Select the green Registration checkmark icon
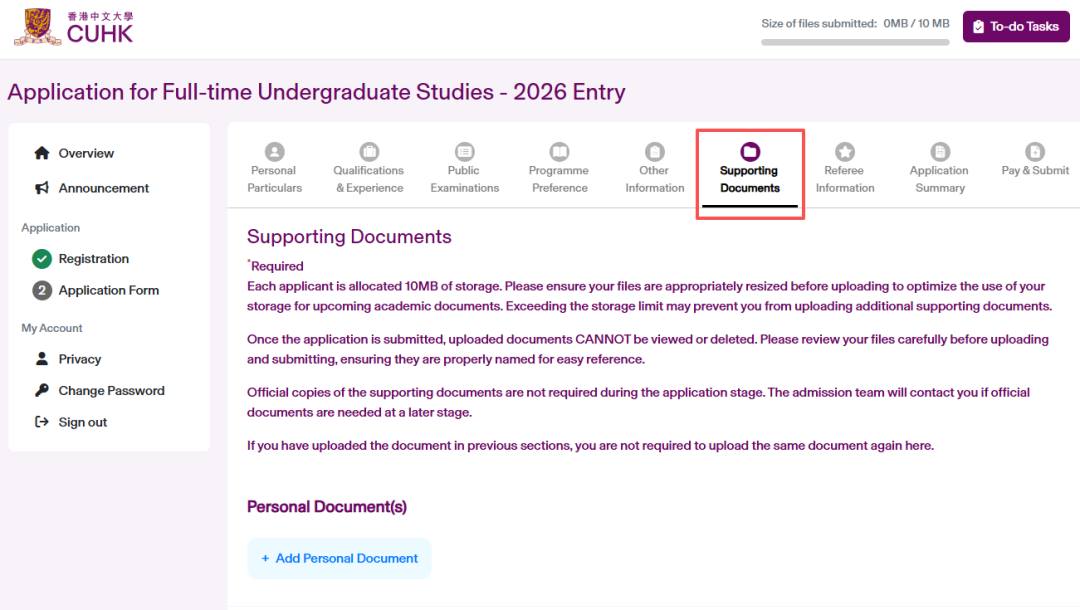The image size is (1080, 610). 42,259
